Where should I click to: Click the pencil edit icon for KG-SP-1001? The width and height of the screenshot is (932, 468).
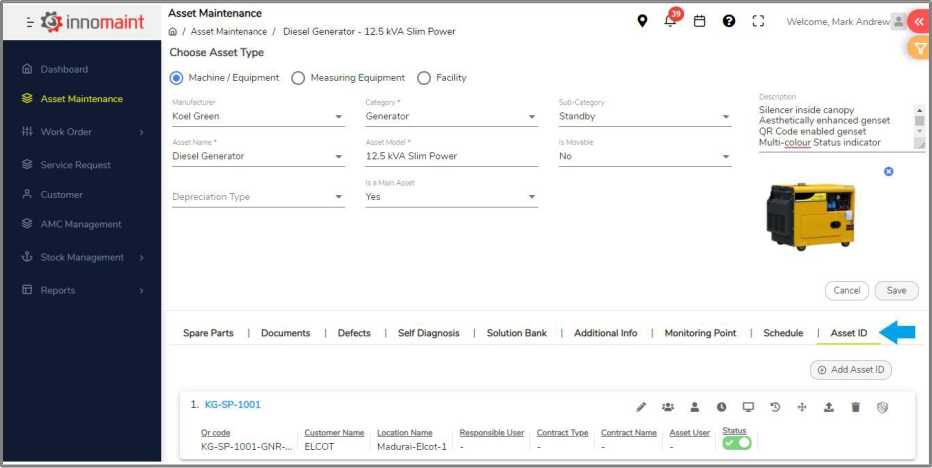[641, 407]
